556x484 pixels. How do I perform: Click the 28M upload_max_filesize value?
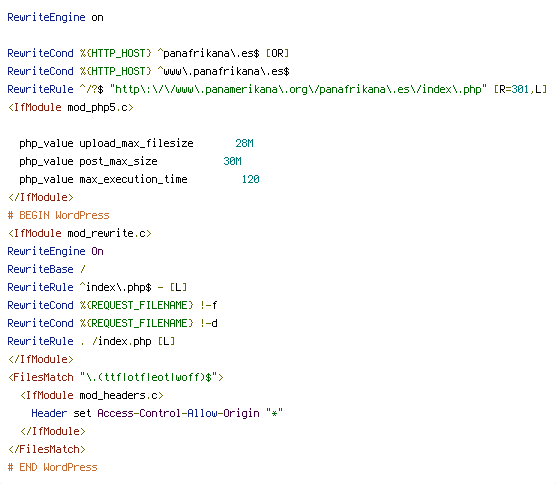244,143
